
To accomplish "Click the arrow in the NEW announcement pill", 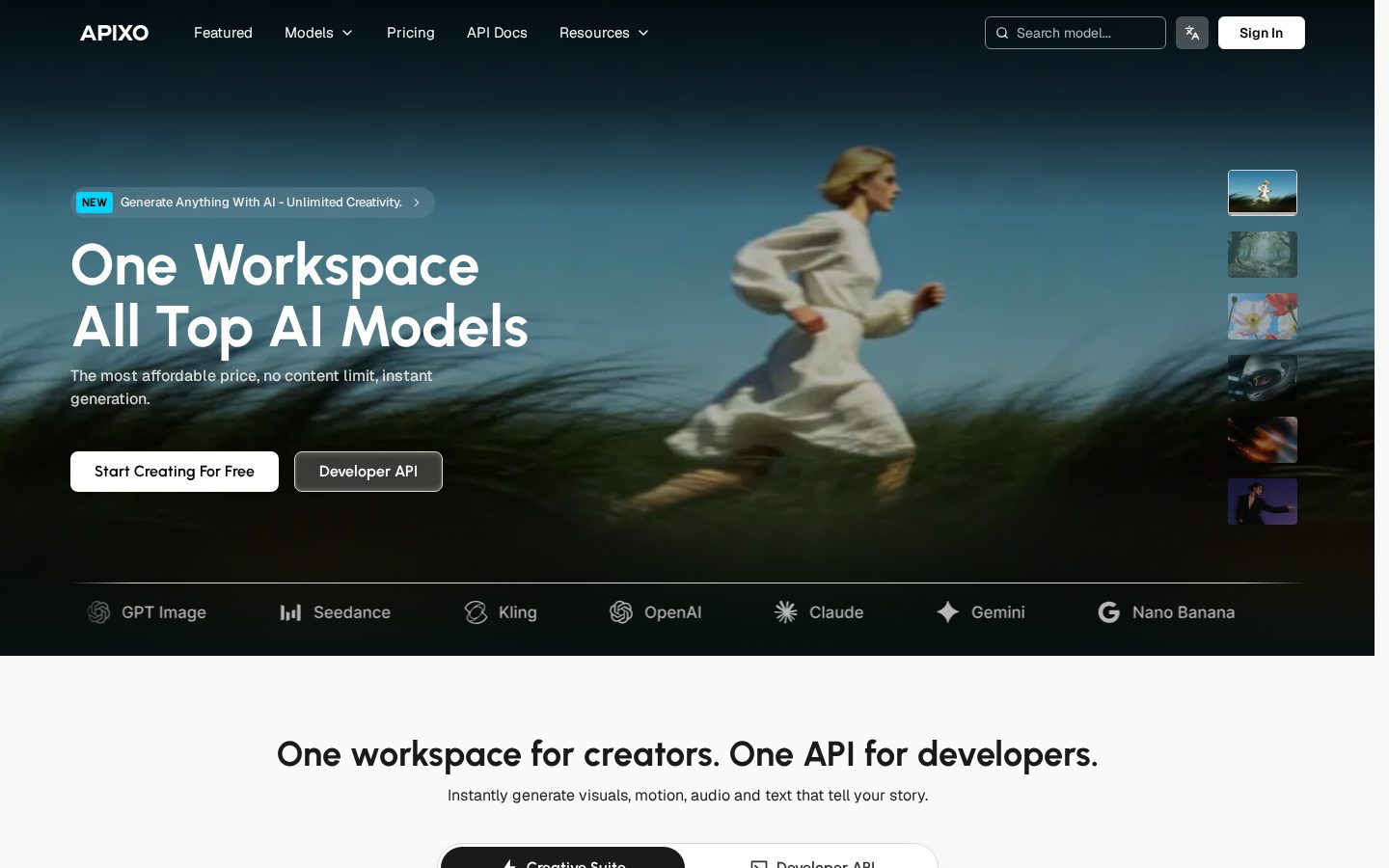I will click(x=417, y=203).
